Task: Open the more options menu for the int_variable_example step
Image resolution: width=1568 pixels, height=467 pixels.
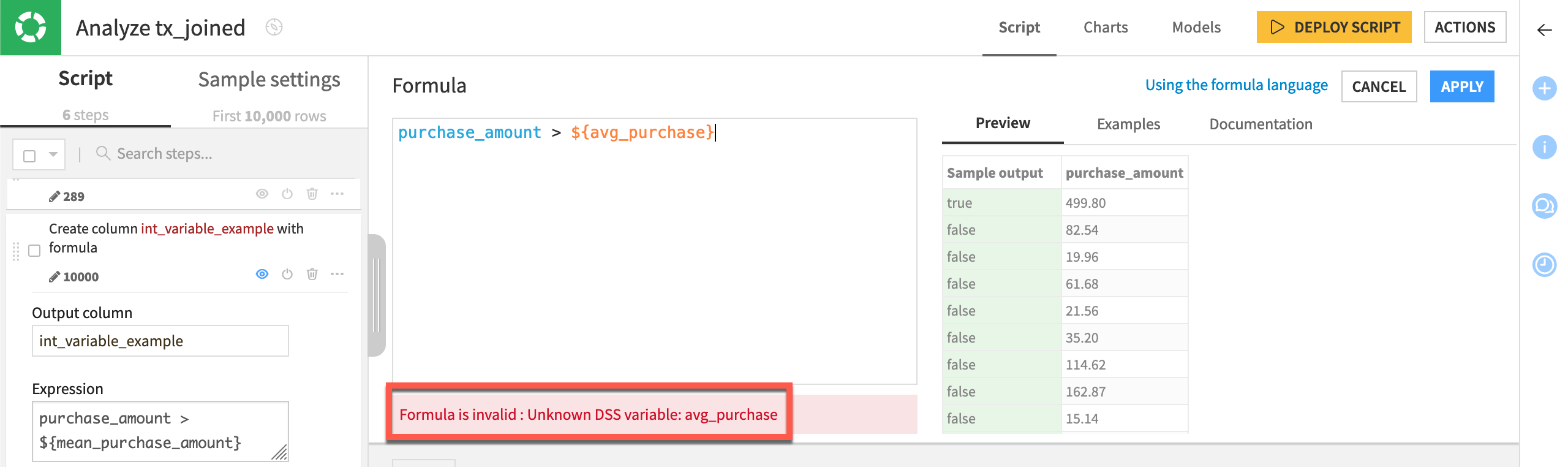Action: 337,274
